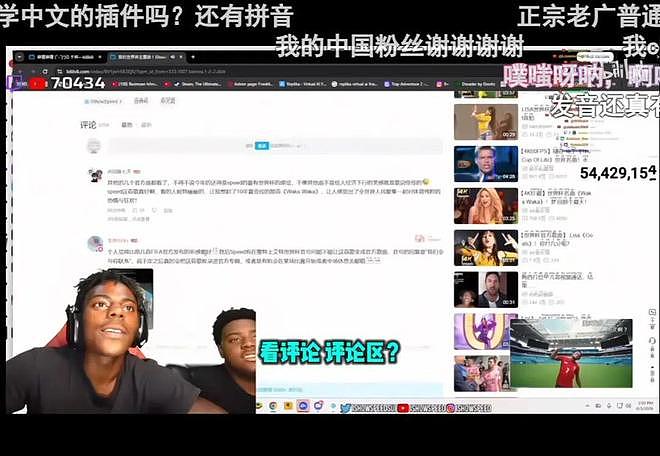
Task: Open the 4K60FPS Cup of Life video thumbnail
Action: click(x=486, y=164)
